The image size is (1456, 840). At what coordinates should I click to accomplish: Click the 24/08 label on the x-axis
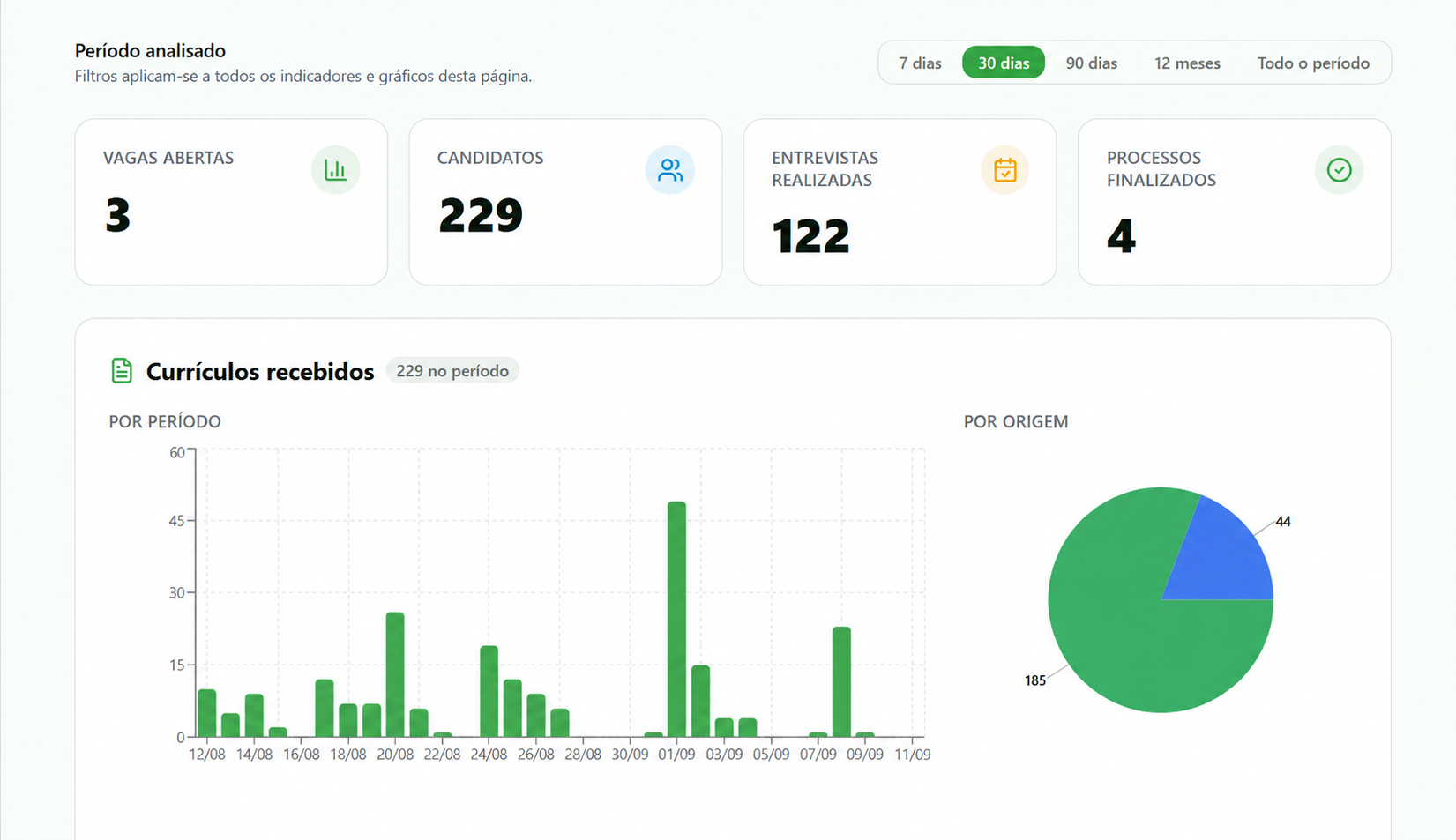click(489, 755)
